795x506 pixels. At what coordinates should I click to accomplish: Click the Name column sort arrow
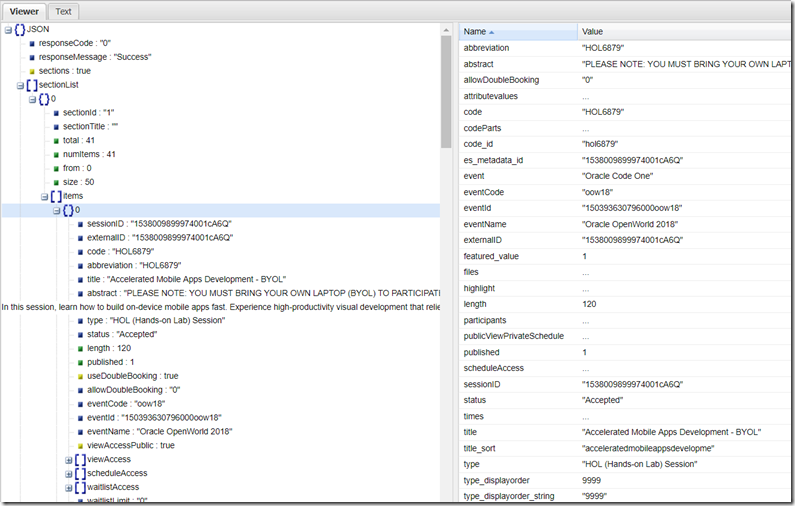491,32
